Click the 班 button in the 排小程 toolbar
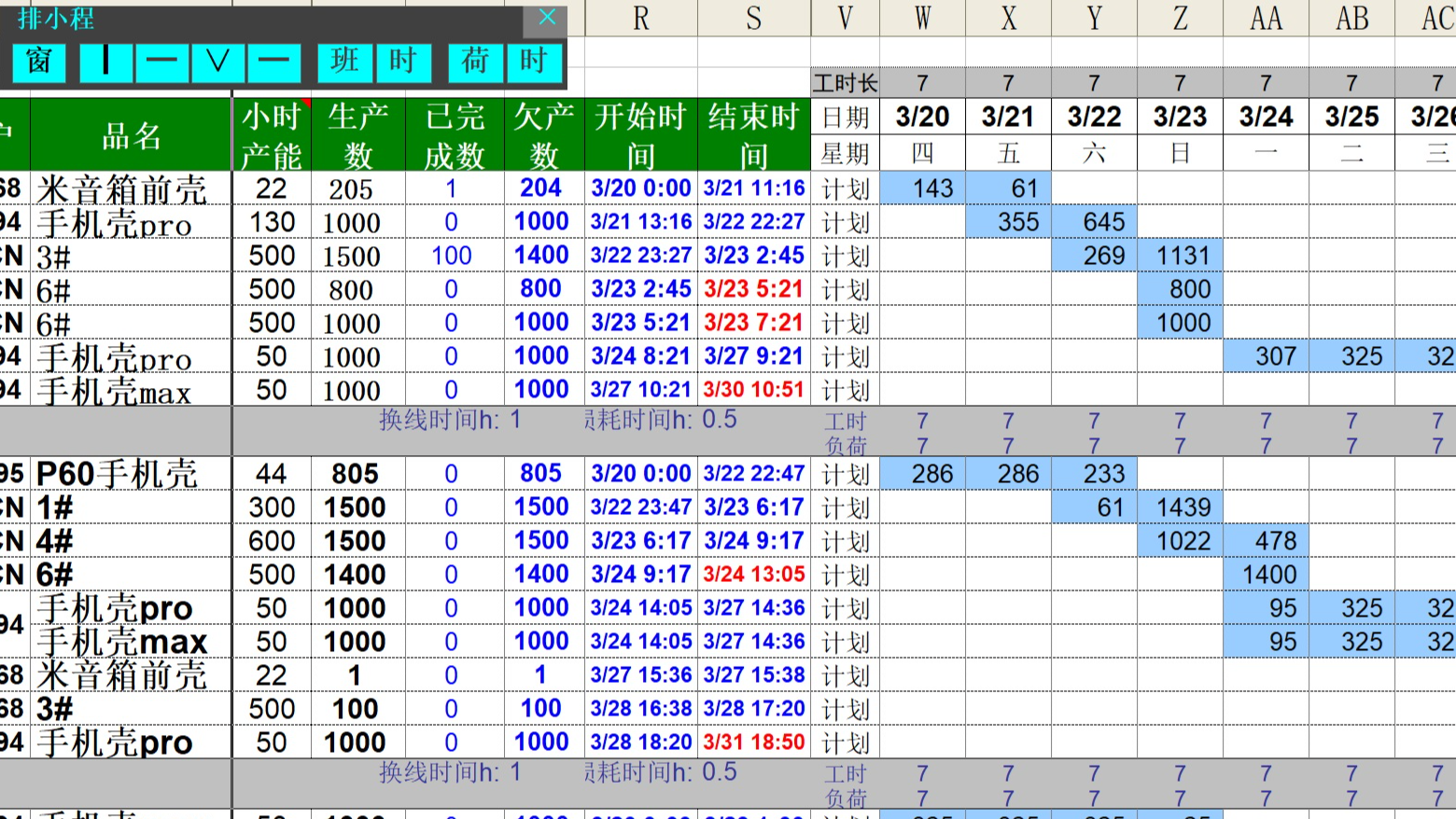The width and height of the screenshot is (1456, 819). pos(345,62)
